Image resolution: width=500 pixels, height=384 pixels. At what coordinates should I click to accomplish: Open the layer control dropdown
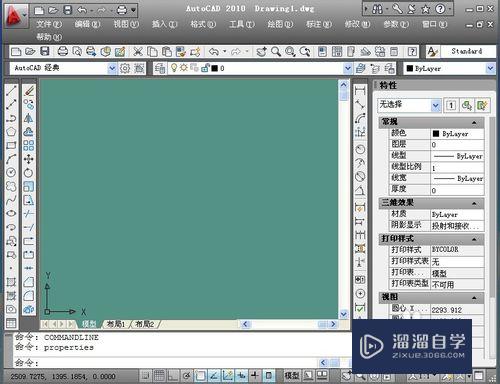coord(348,68)
